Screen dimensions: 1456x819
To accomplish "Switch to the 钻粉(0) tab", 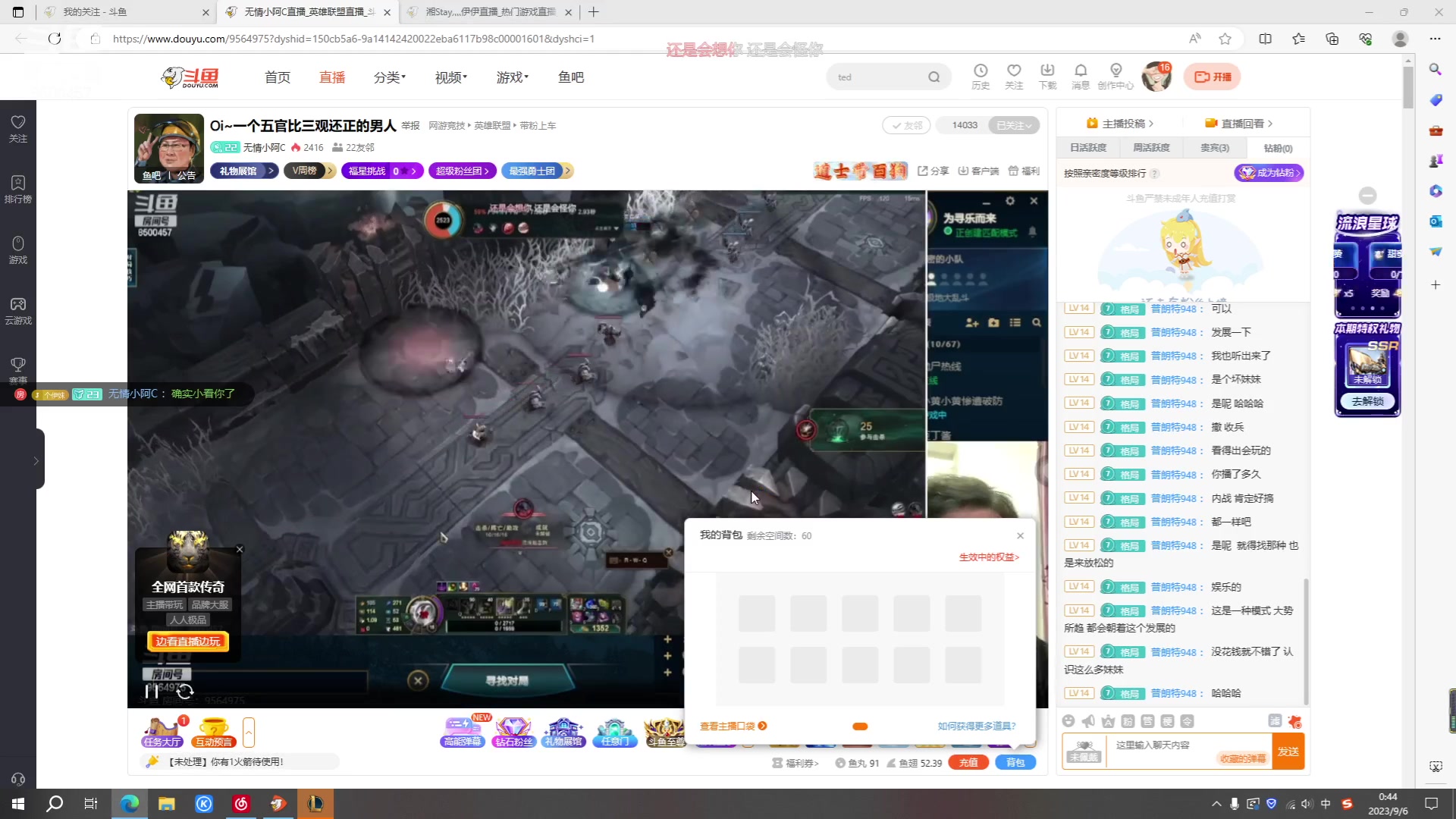I will 1278,148.
